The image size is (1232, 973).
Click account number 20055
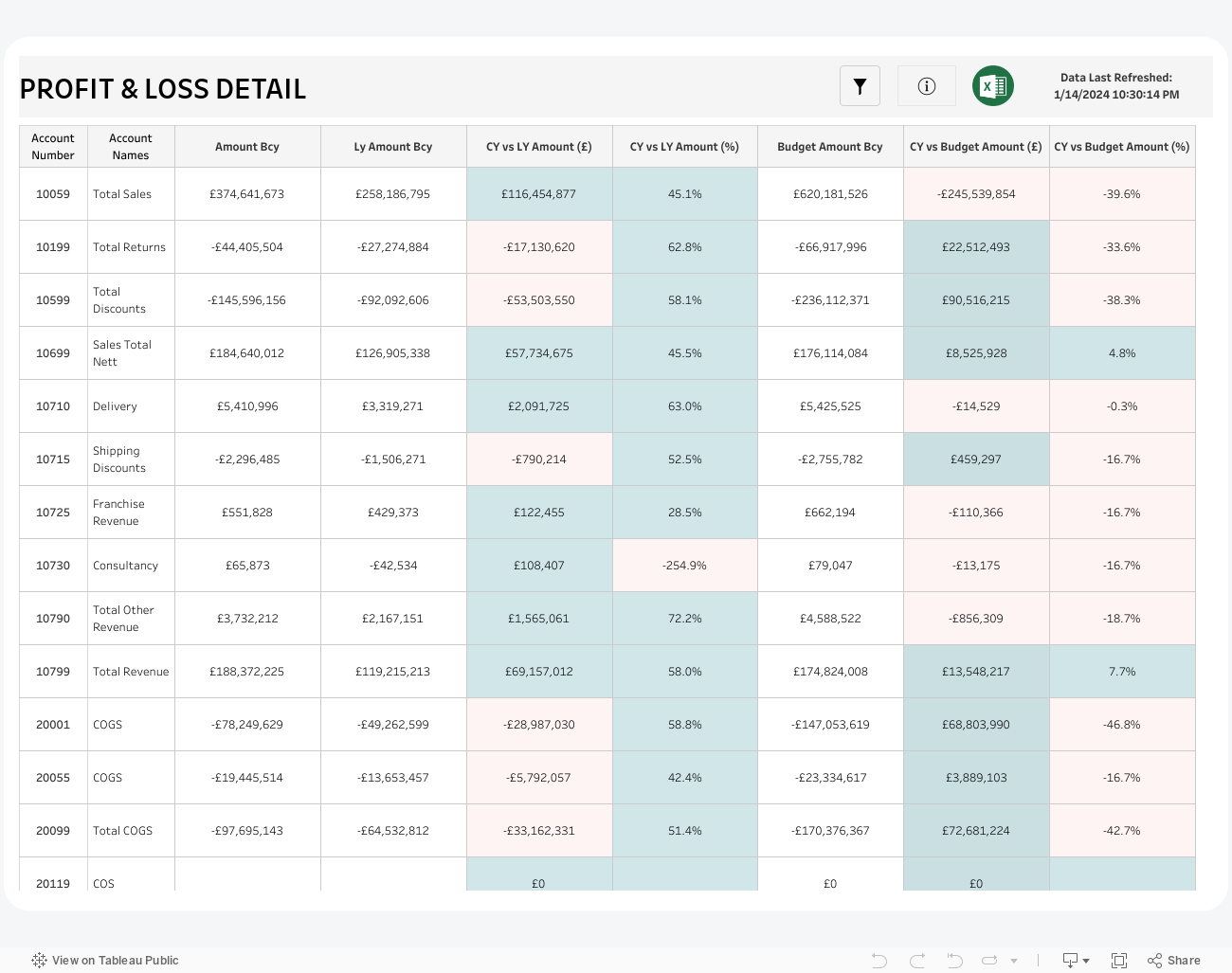[x=53, y=778]
